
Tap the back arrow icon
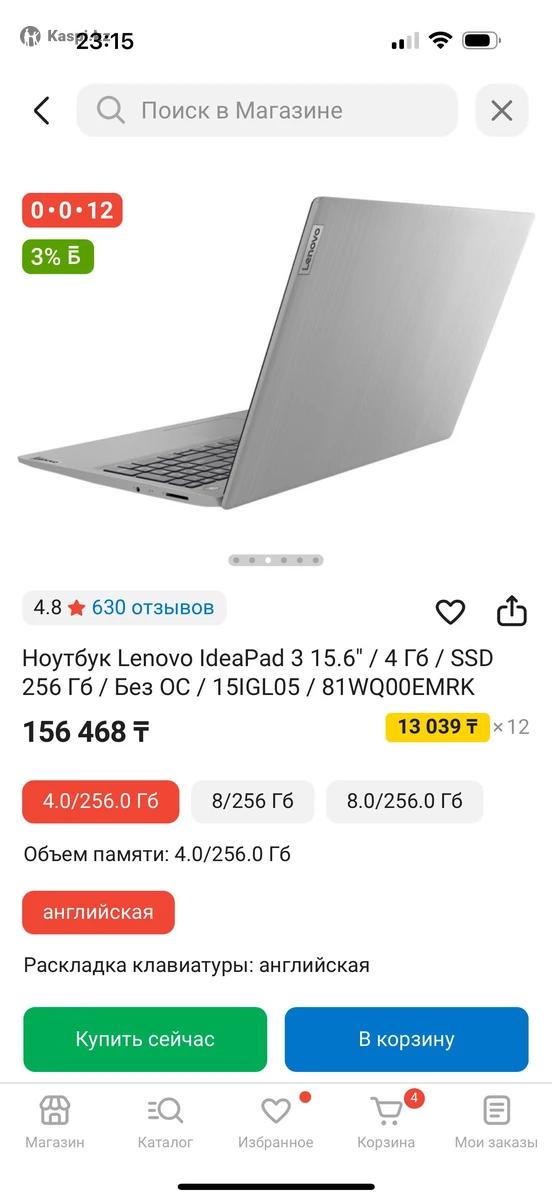[x=41, y=110]
